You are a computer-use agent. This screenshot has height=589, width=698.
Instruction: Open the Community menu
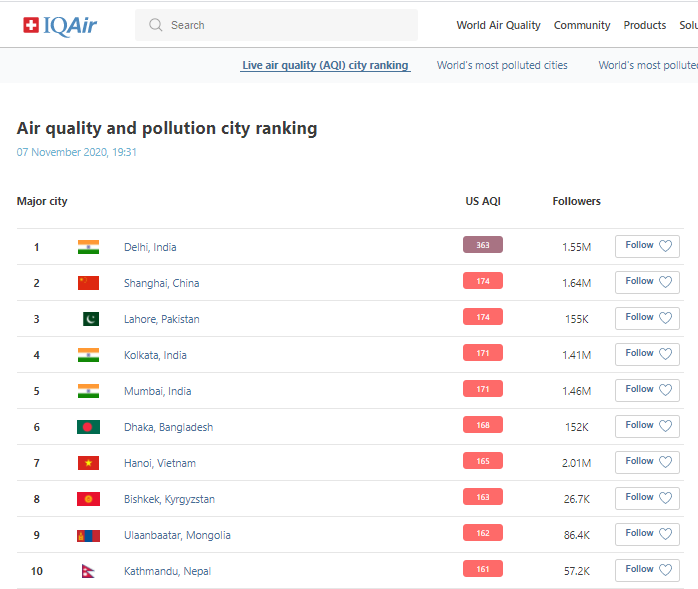582,25
